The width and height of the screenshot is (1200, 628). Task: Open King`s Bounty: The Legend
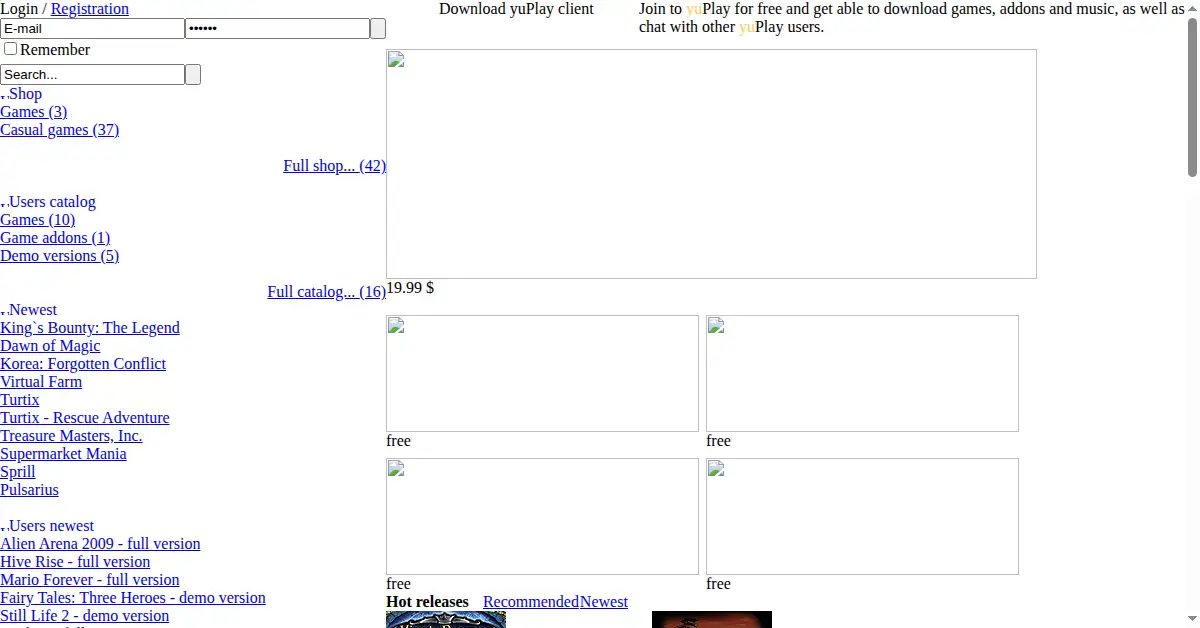(x=90, y=328)
